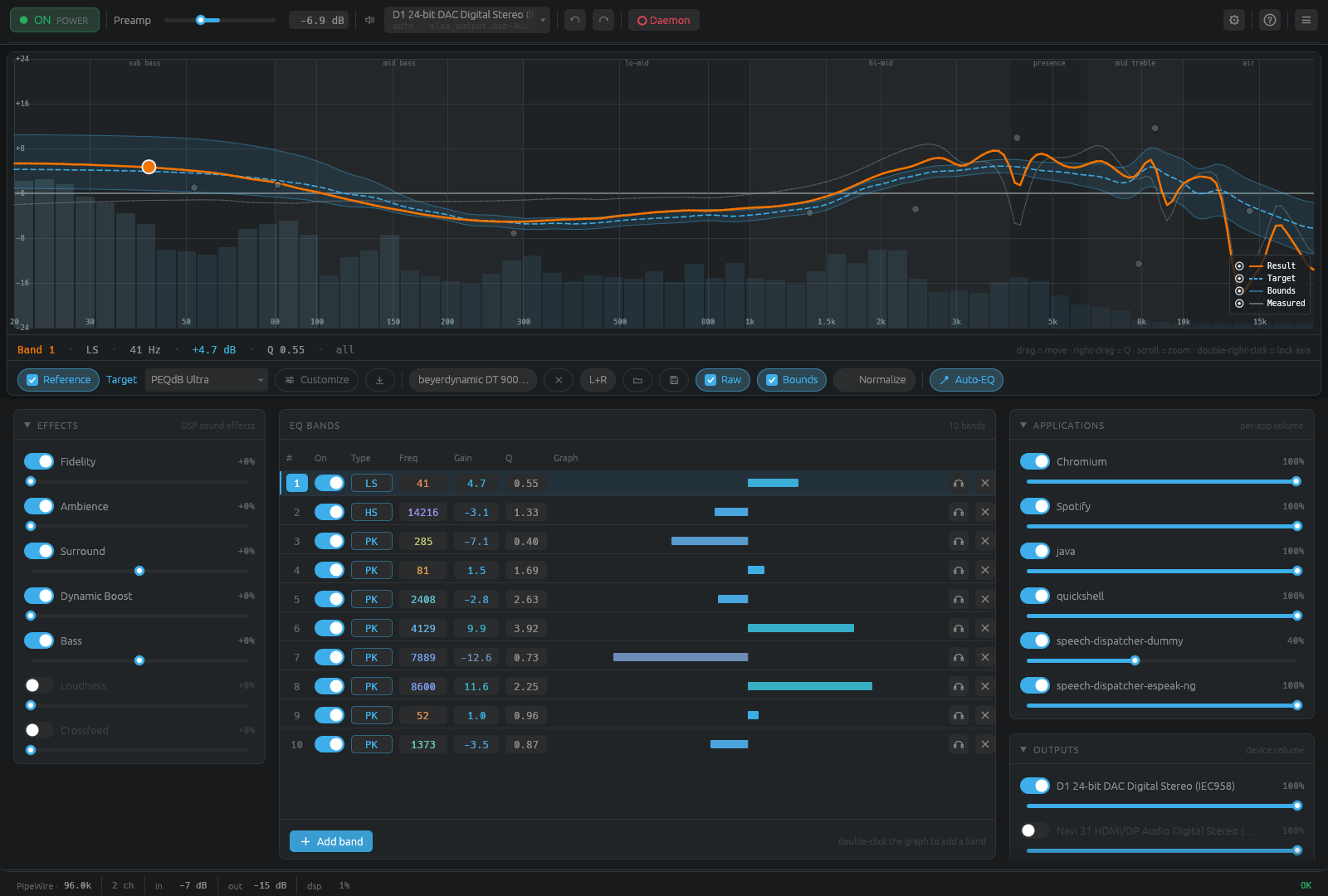Mute output with the speaker icon
The width and height of the screenshot is (1328, 896).
(370, 20)
